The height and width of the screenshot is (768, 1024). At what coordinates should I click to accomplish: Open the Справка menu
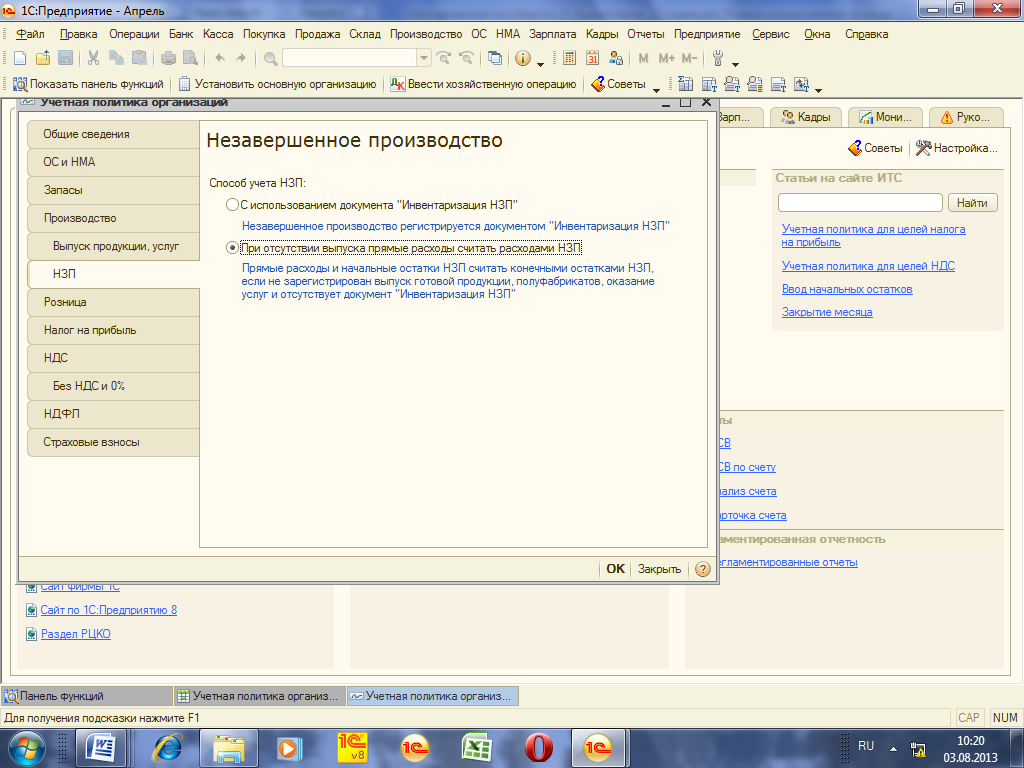[867, 34]
